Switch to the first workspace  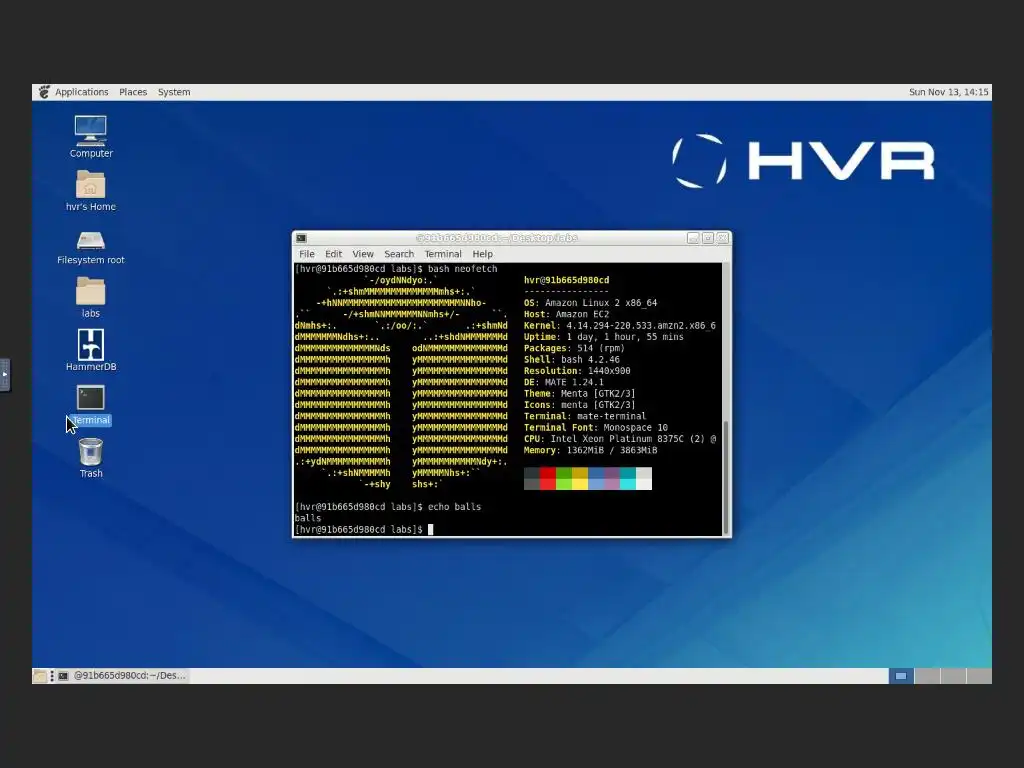[901, 676]
